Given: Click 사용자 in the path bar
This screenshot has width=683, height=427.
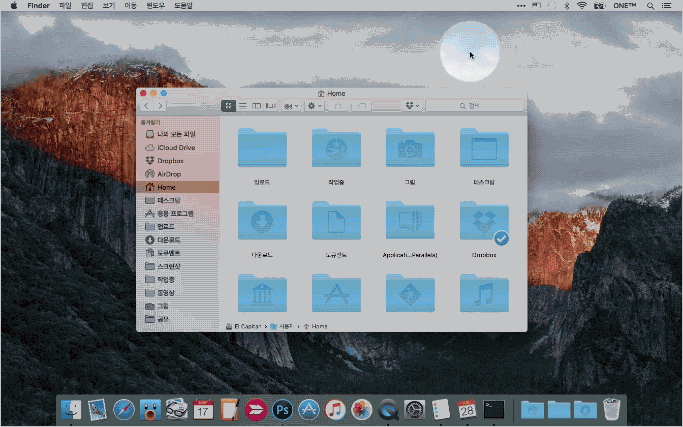Looking at the screenshot, I should click(282, 326).
